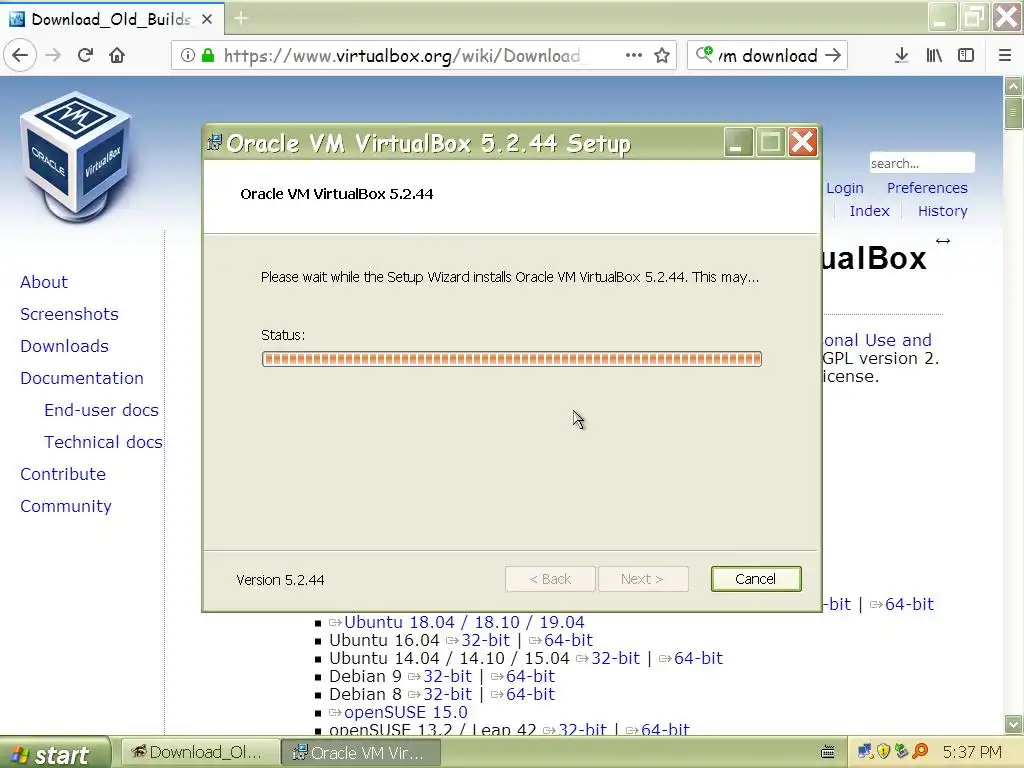The height and width of the screenshot is (768, 1024).
Task: Download Debian 8 64-bit build
Action: 530,694
